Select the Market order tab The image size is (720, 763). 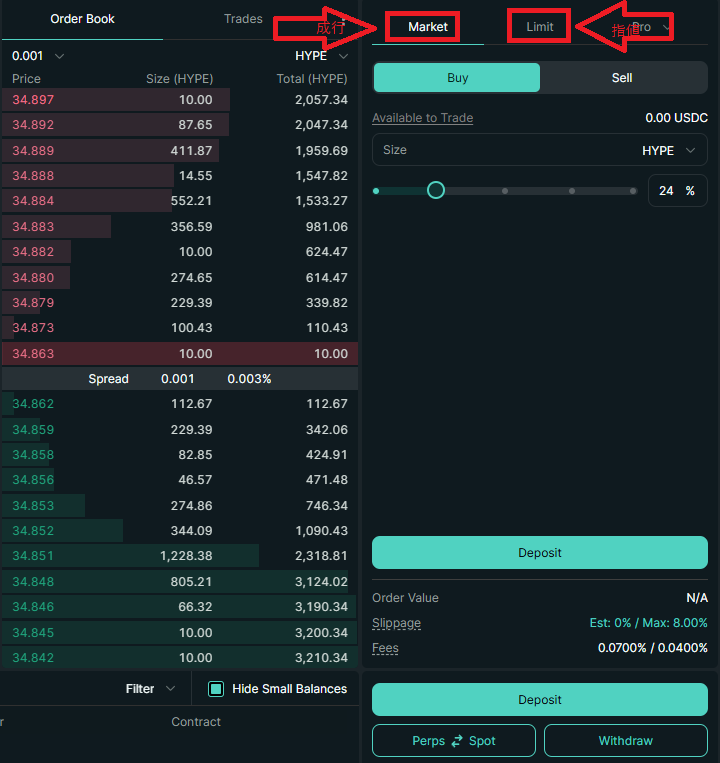(x=428, y=27)
